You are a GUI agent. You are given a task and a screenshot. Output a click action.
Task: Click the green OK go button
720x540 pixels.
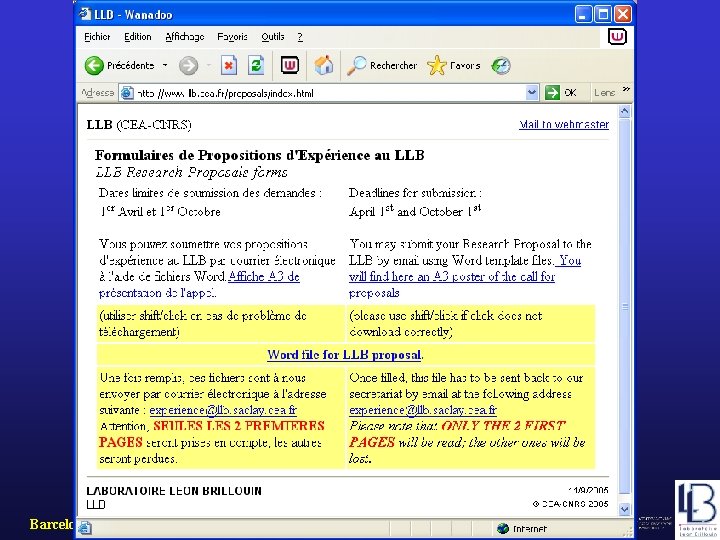(561, 93)
